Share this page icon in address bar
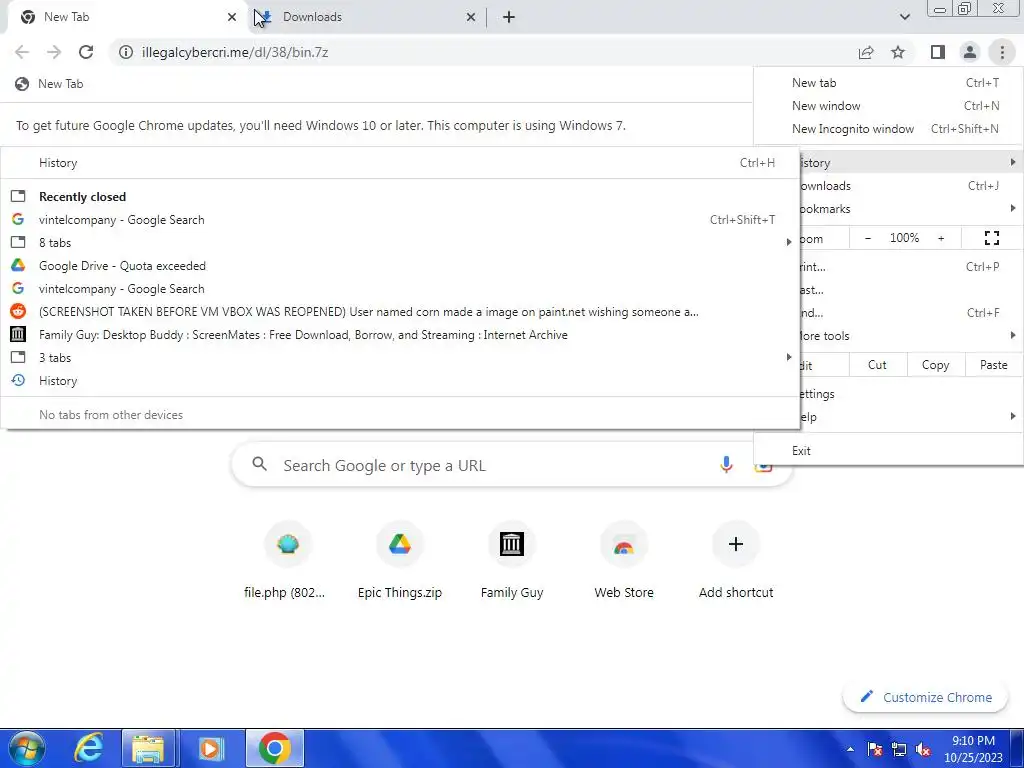The height and width of the screenshot is (768, 1024). (866, 52)
